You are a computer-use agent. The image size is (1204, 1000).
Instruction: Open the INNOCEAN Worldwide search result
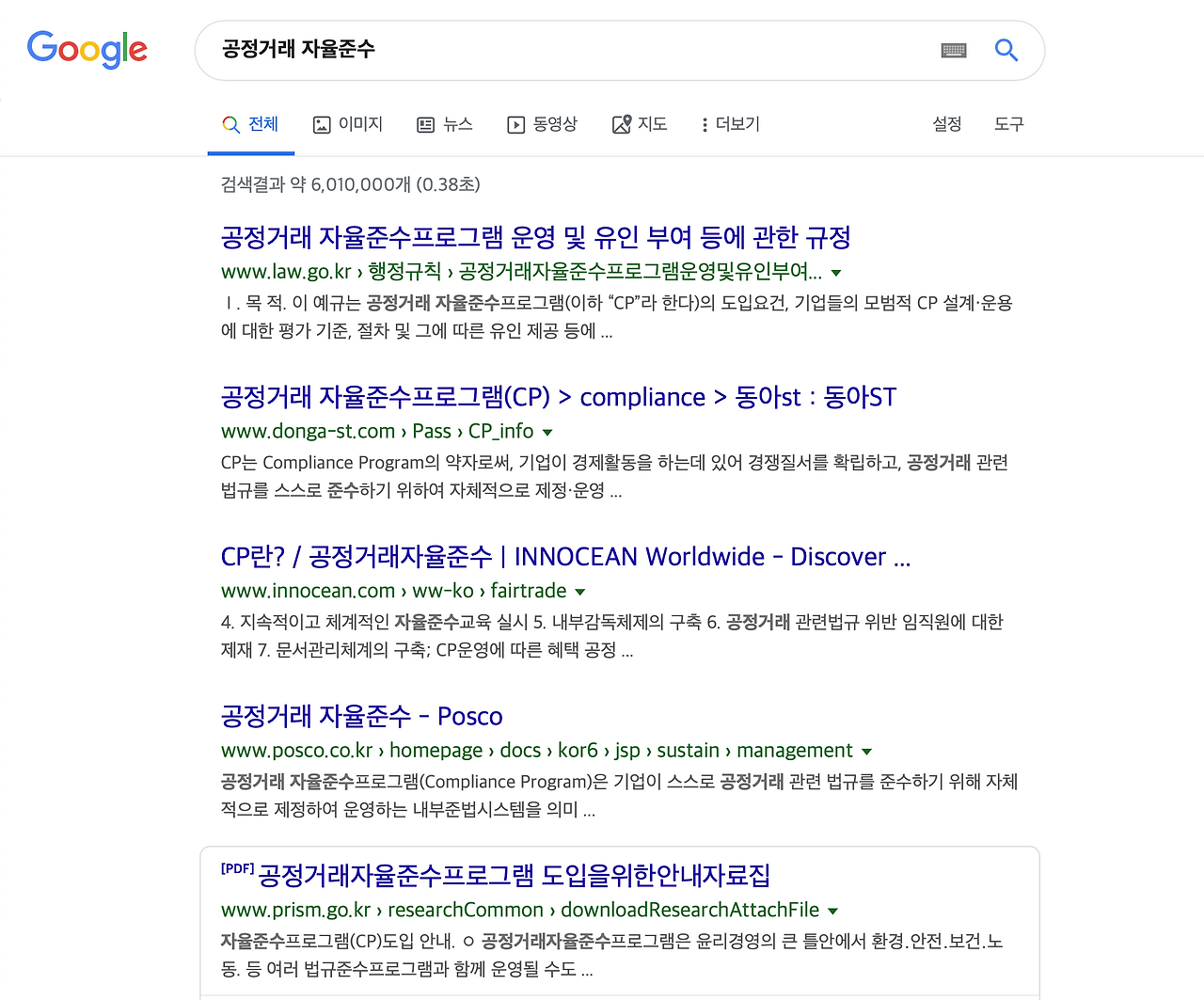coord(564,556)
